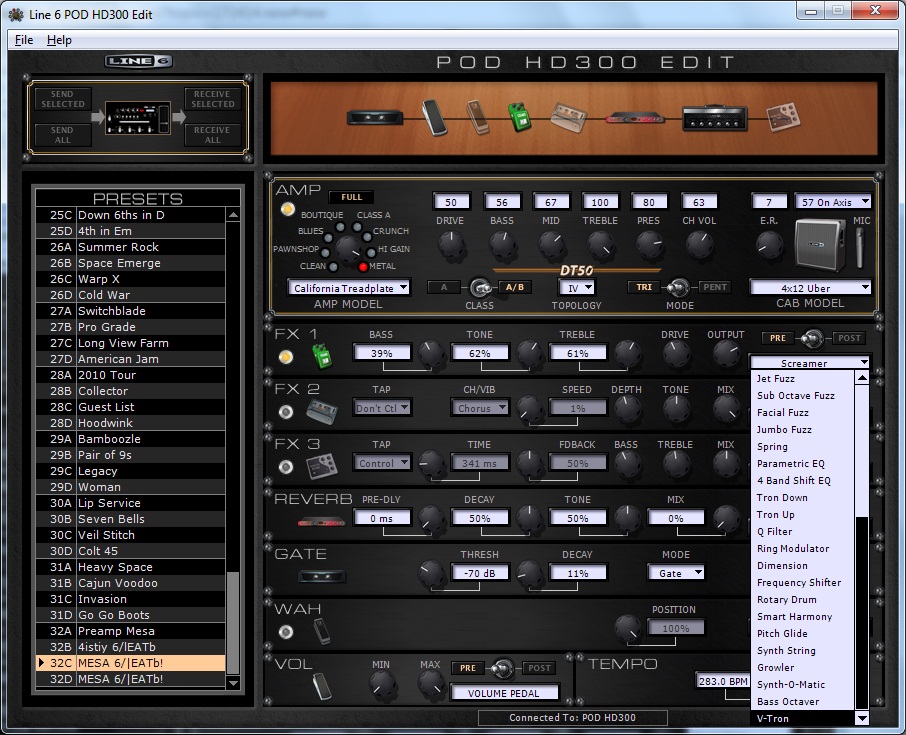This screenshot has height=735, width=906.
Task: Toggle FX 2 on/off button
Action: pyautogui.click(x=286, y=412)
